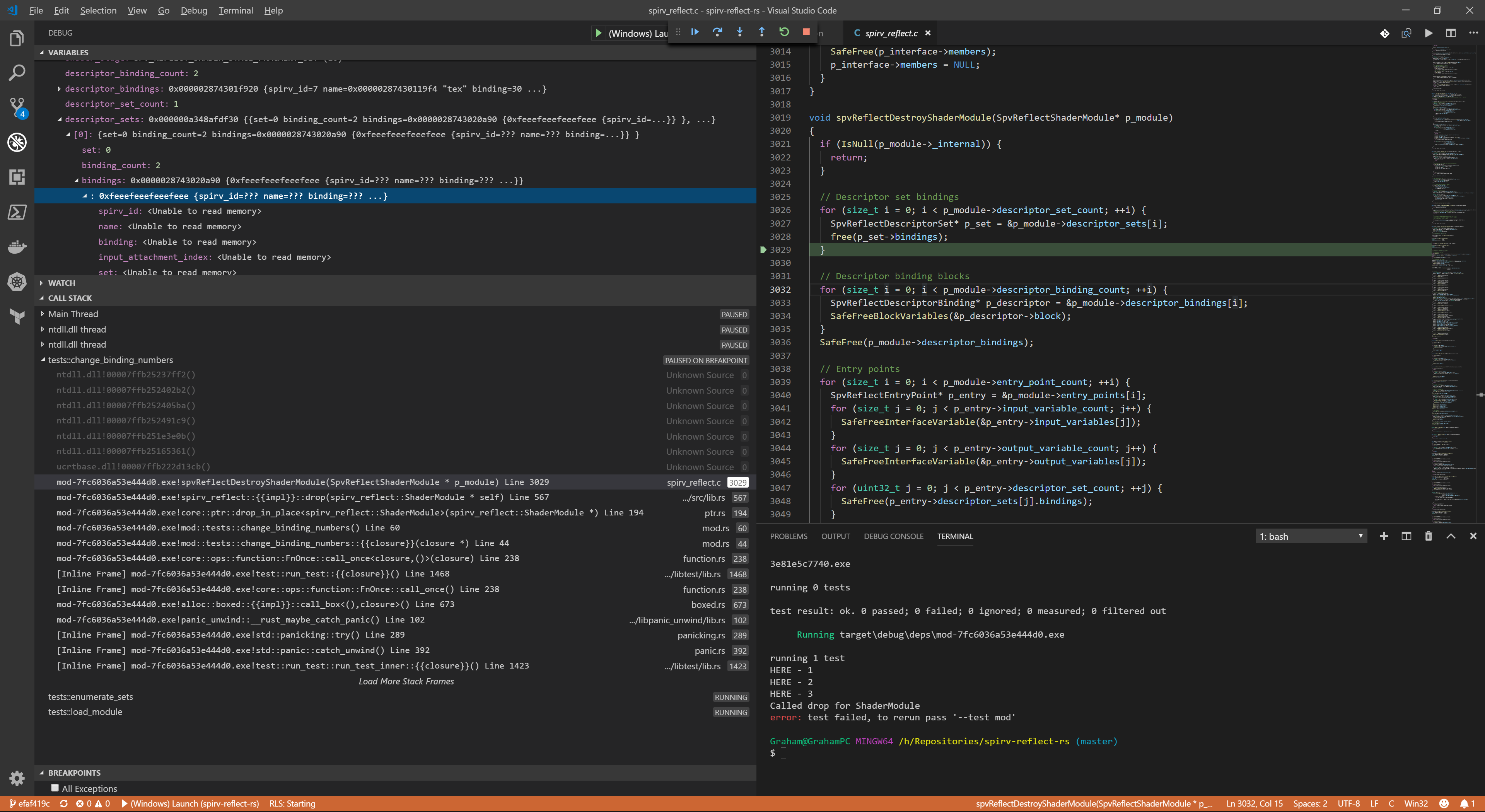The width and height of the screenshot is (1485, 812).
Task: Split the terminal panel
Action: [1406, 536]
